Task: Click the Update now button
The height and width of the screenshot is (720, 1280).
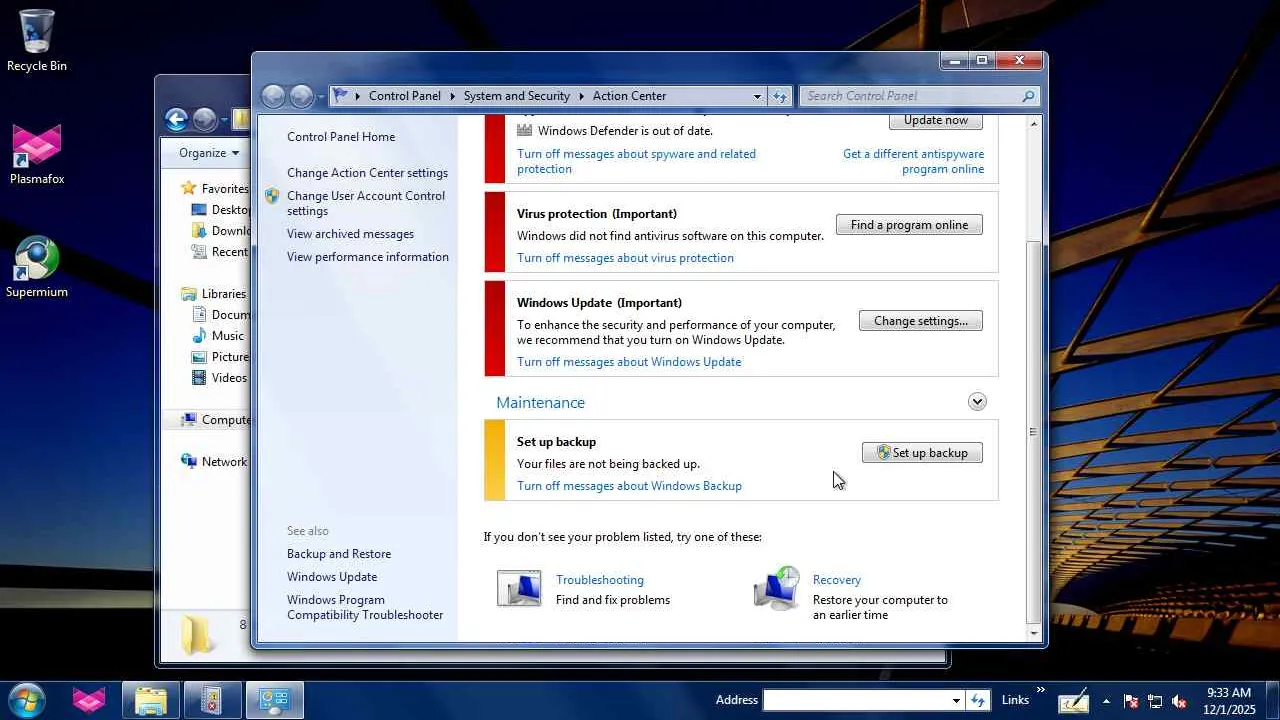Action: [936, 121]
